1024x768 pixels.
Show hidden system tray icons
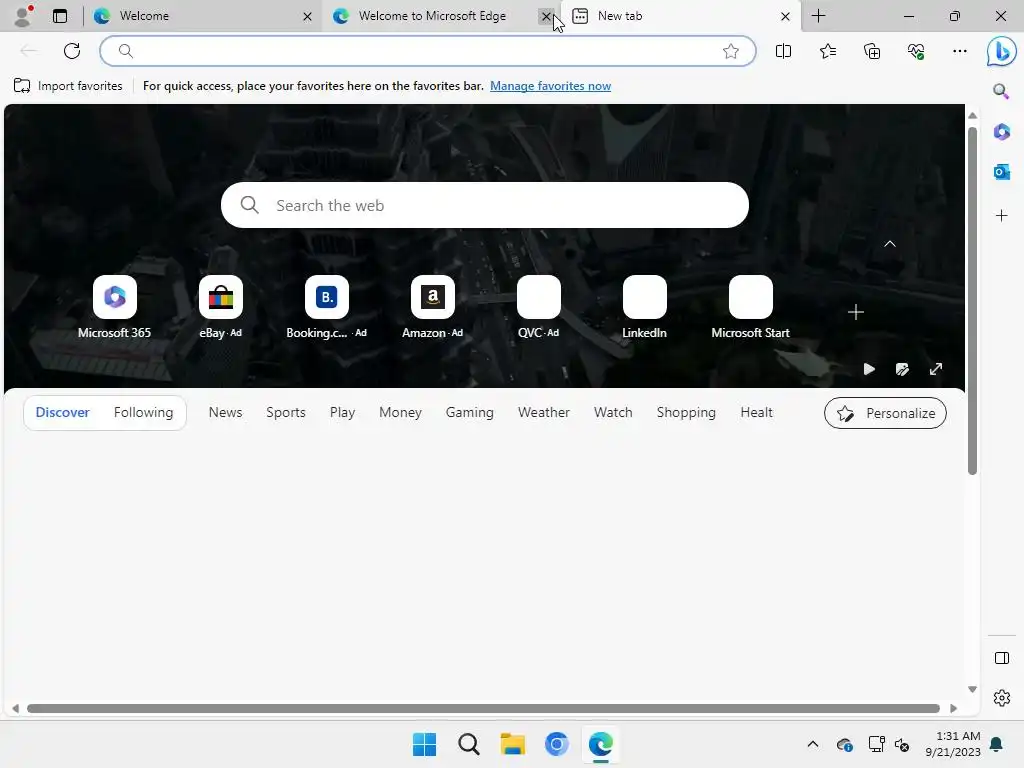coord(812,744)
